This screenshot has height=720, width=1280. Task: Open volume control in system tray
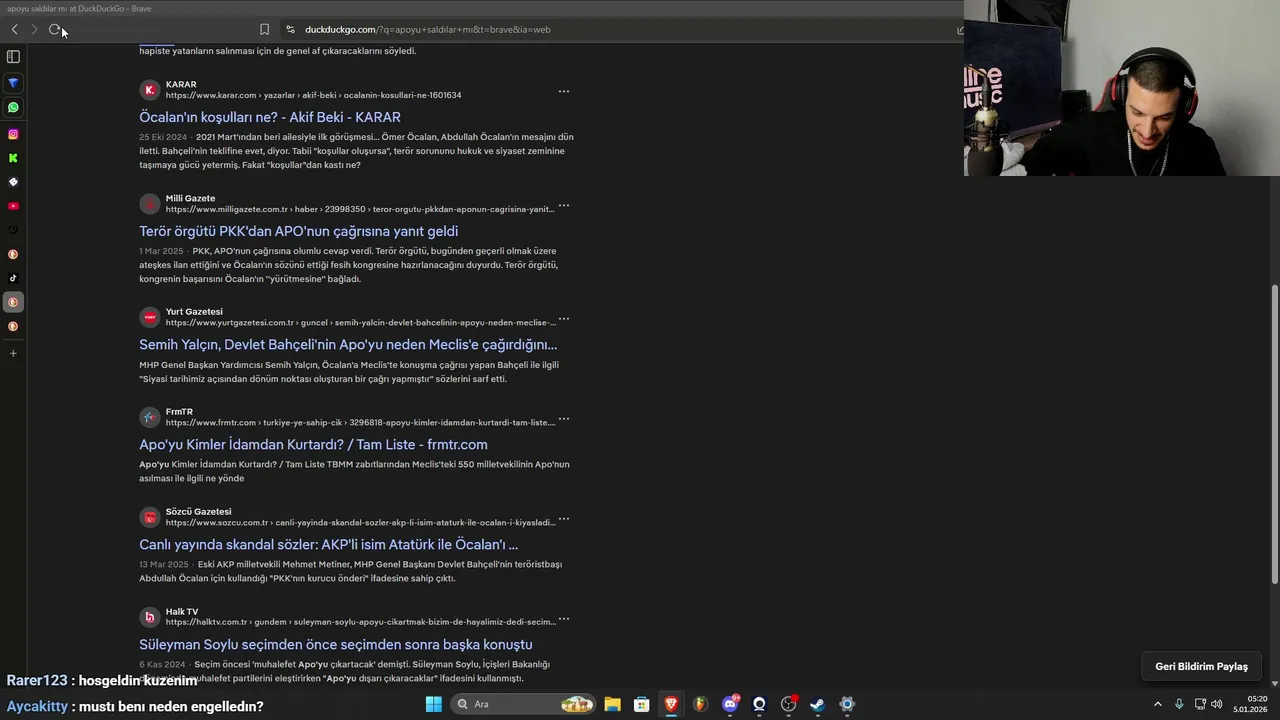(1217, 704)
